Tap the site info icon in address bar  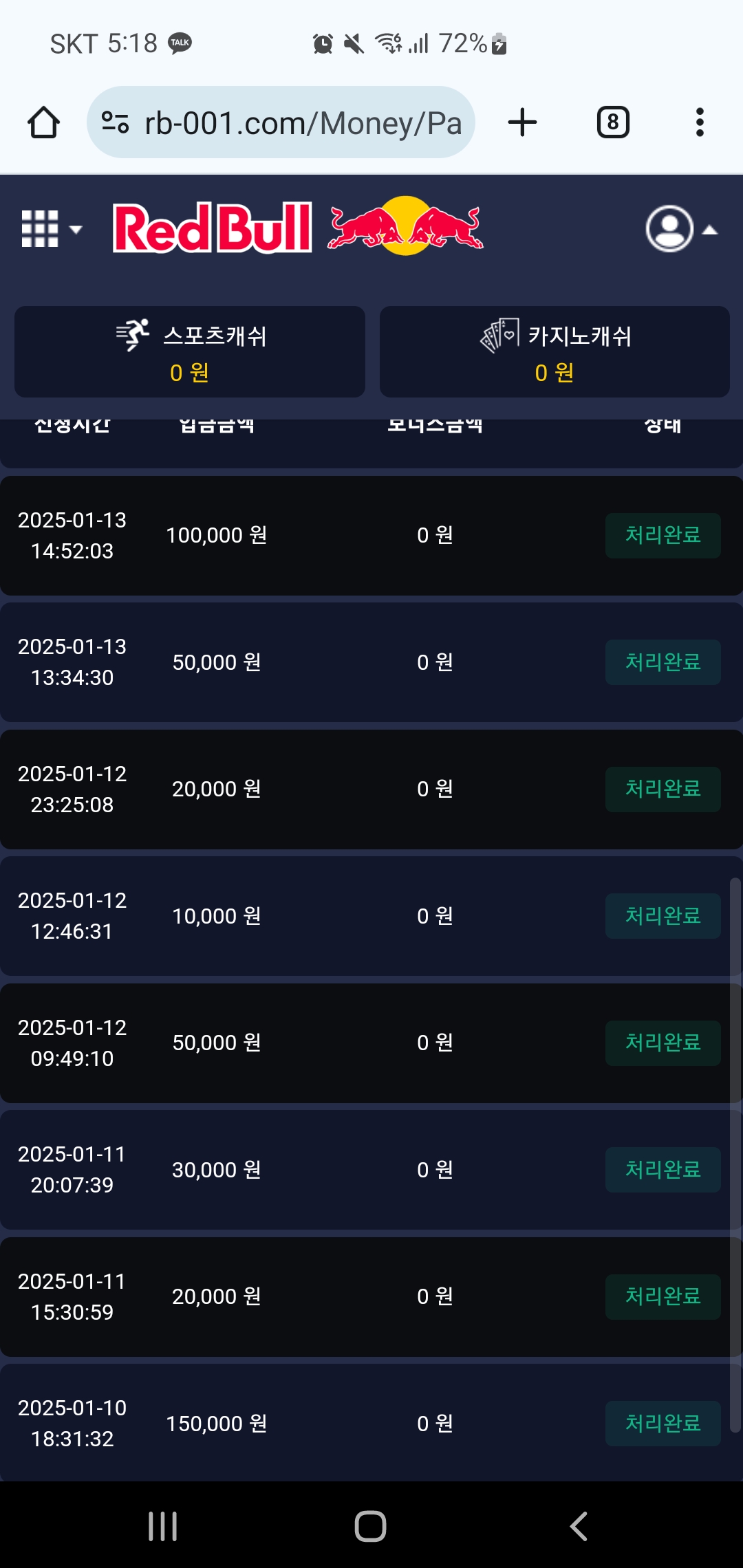pyautogui.click(x=115, y=122)
